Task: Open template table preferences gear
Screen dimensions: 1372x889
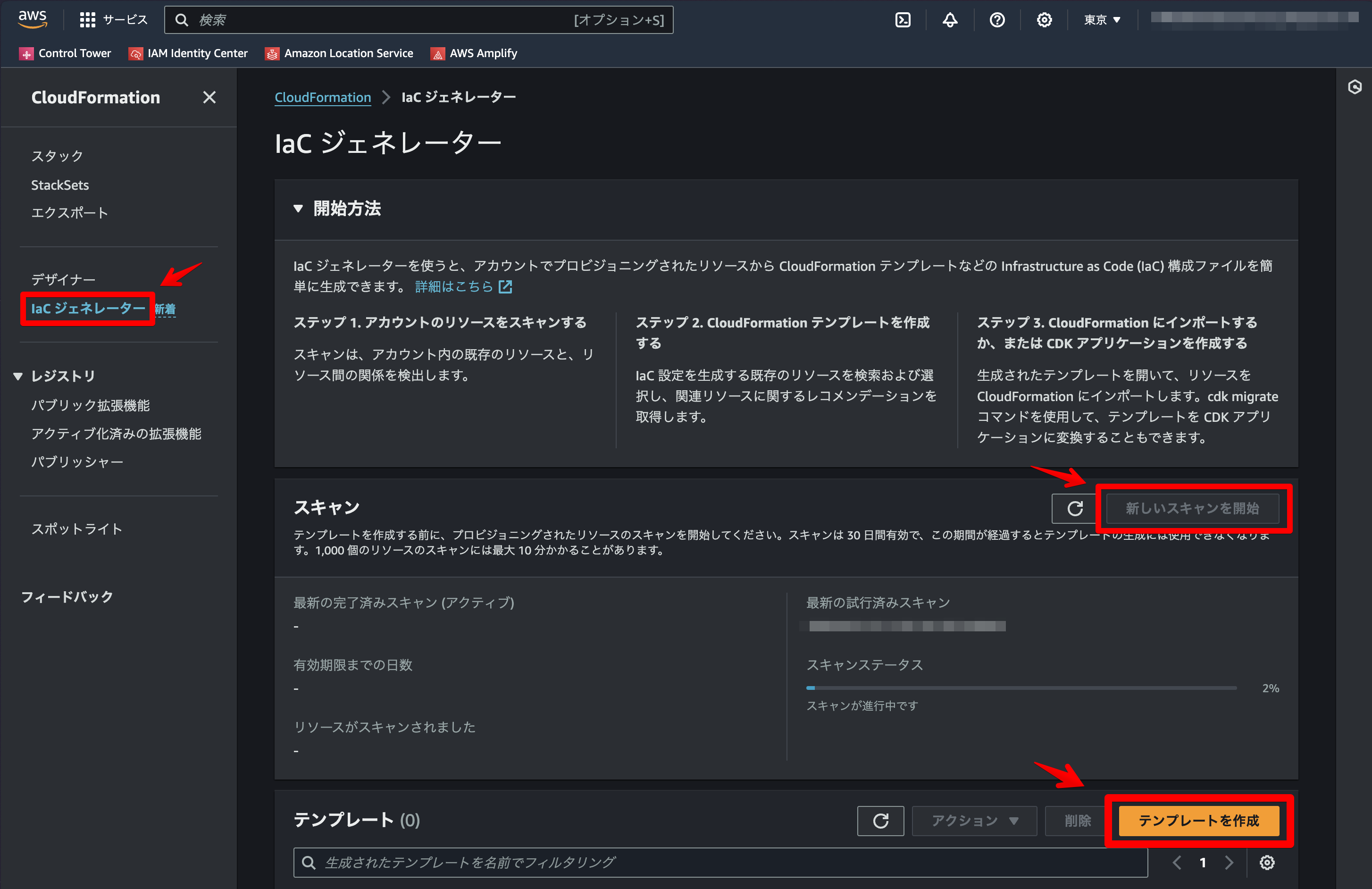Action: tap(1266, 863)
